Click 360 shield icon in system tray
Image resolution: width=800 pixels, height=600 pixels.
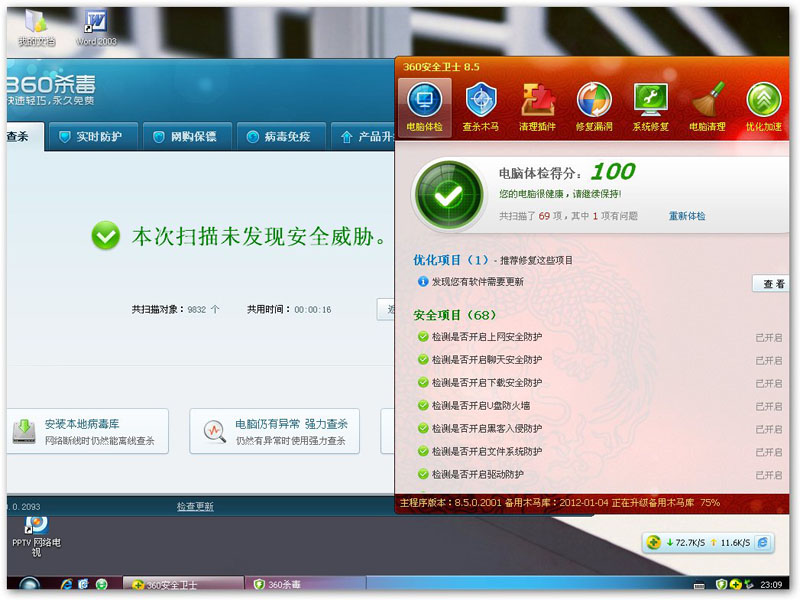pos(721,585)
